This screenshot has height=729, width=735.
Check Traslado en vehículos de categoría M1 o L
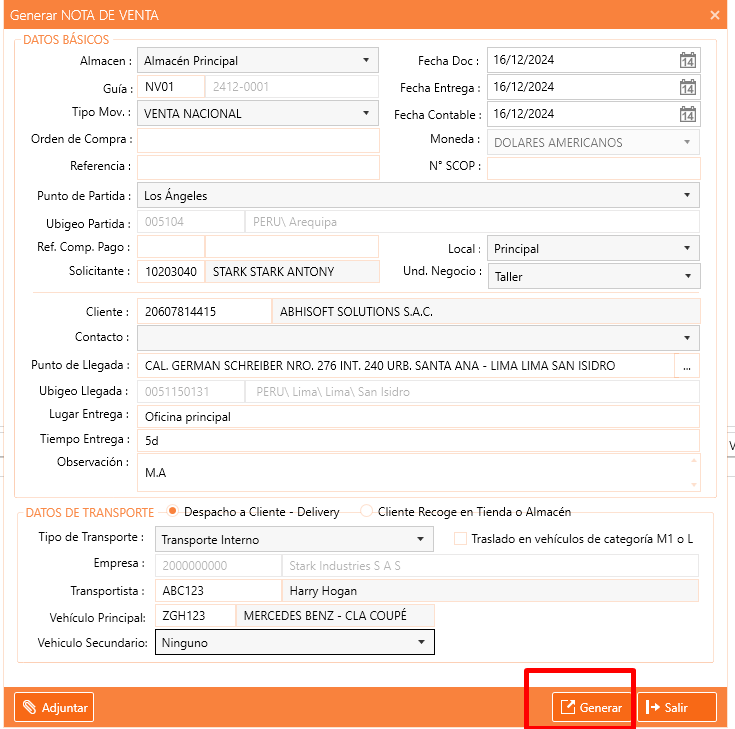[460, 539]
